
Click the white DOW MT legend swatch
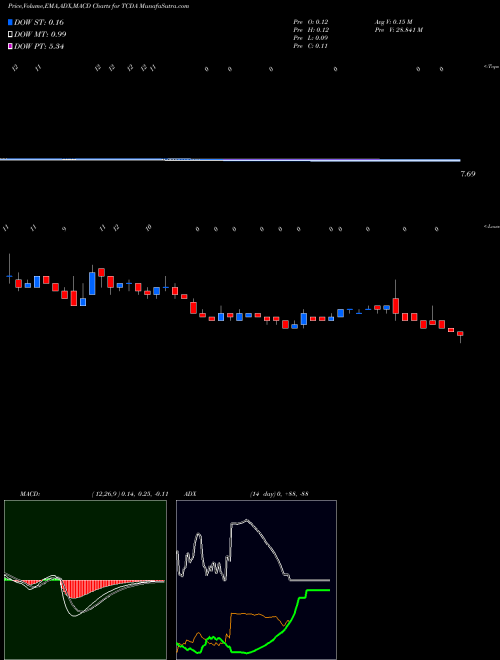pyautogui.click(x=11, y=35)
